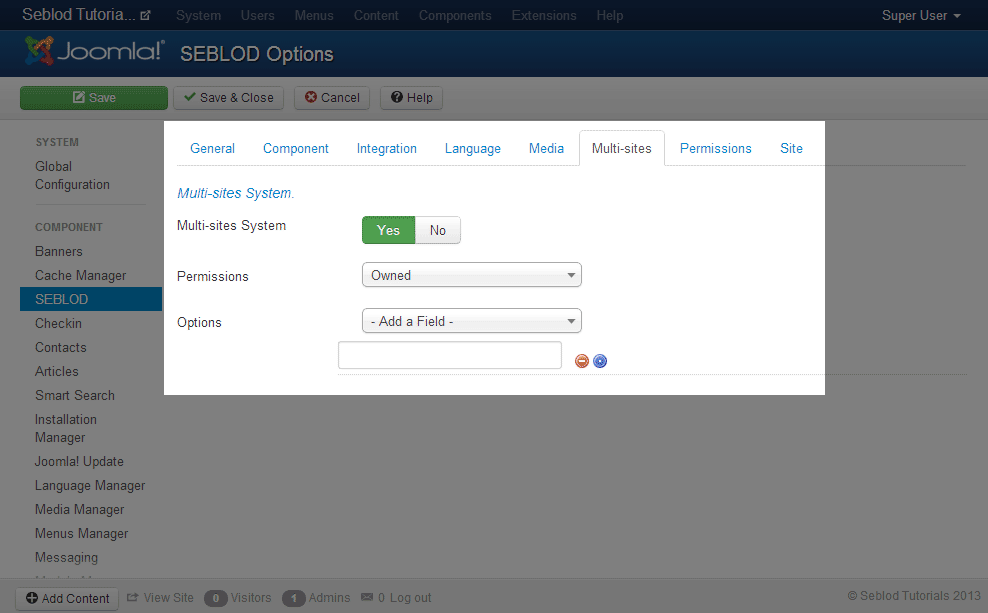Switch to the Component tab
Viewport: 988px width, 613px height.
tap(296, 149)
